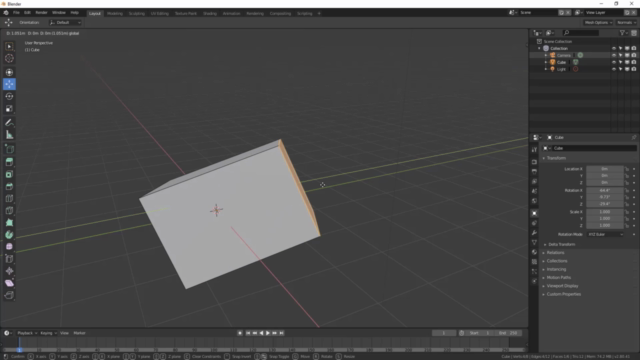
Task: Choose the Inset Faces tool
Action: [x=9, y=174]
